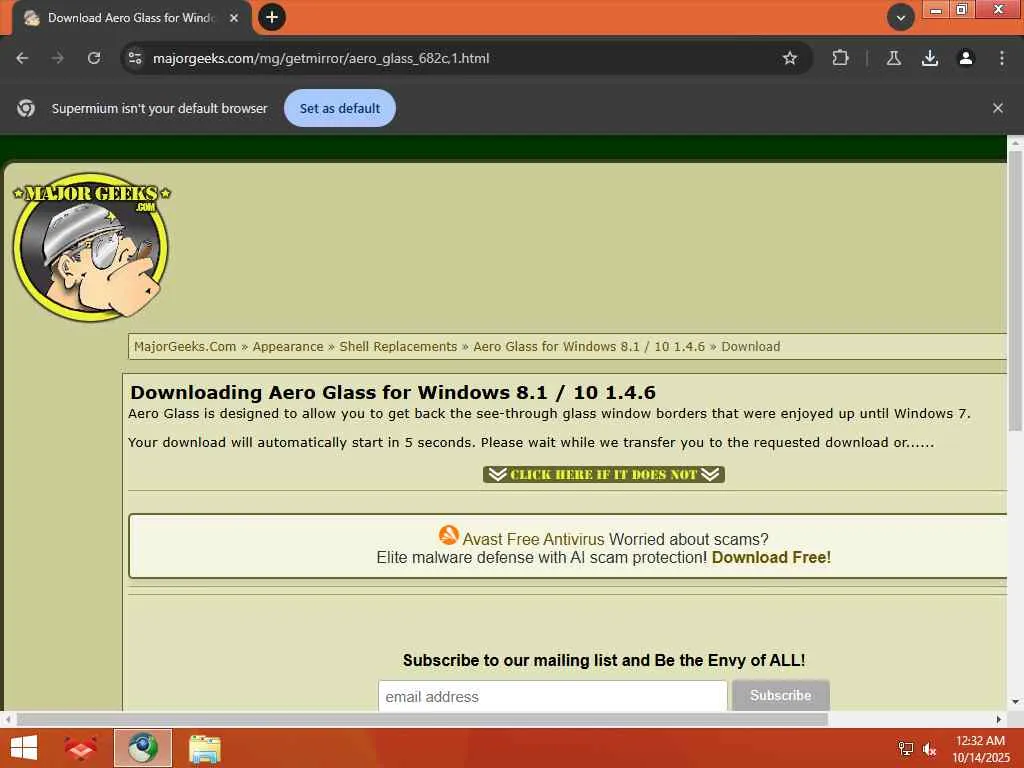Open the profile account icon
The width and height of the screenshot is (1024, 768).
965,58
